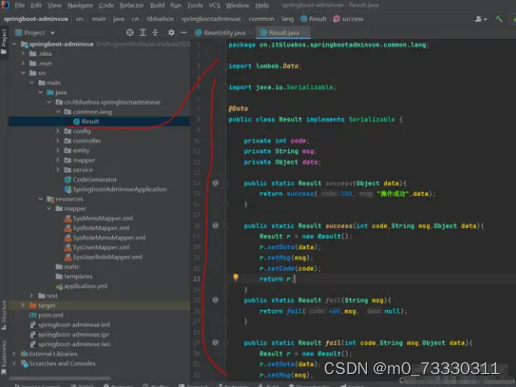
Task: Click the Collapse All icon in Project panel
Action: [155, 32]
